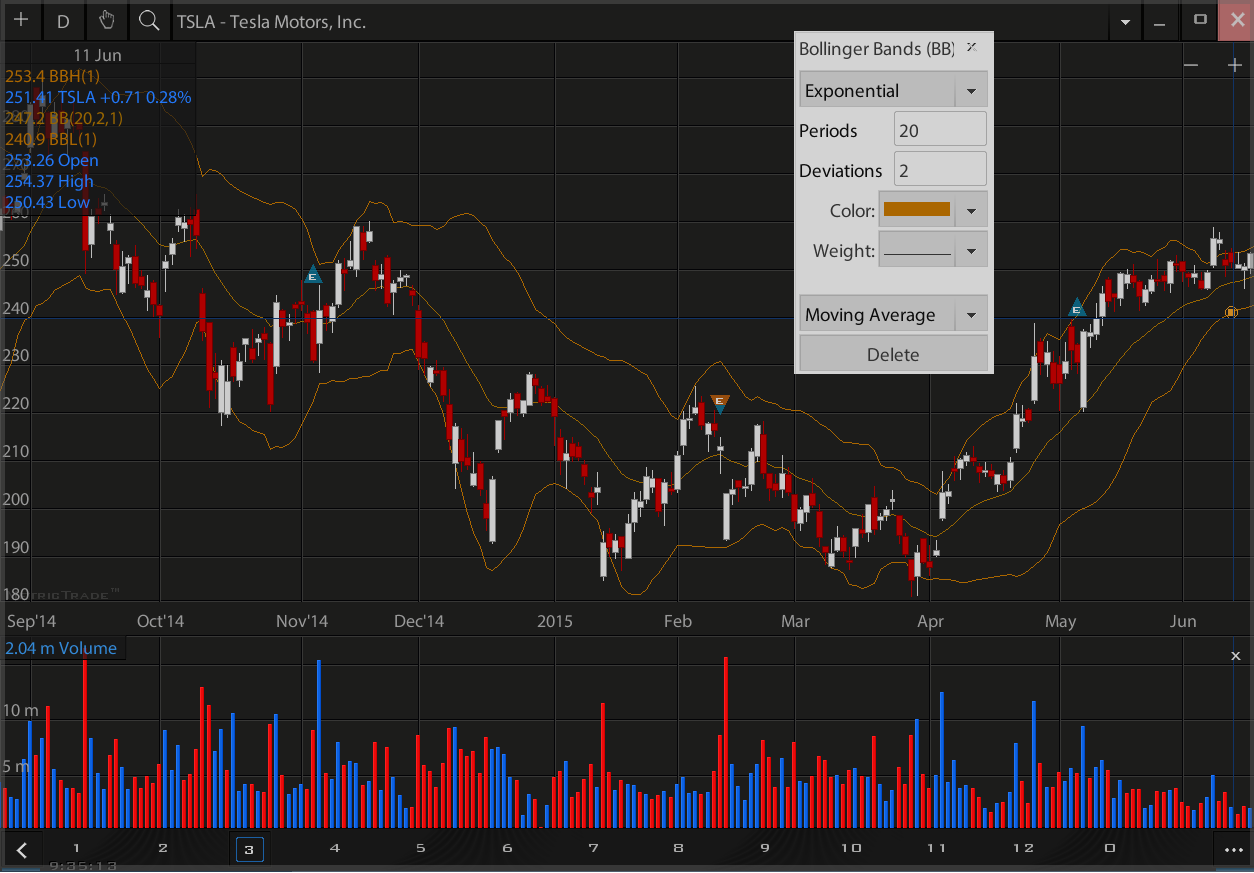Viewport: 1254px width, 873px height.
Task: Switch to workspace tab 5
Action: coord(421,848)
